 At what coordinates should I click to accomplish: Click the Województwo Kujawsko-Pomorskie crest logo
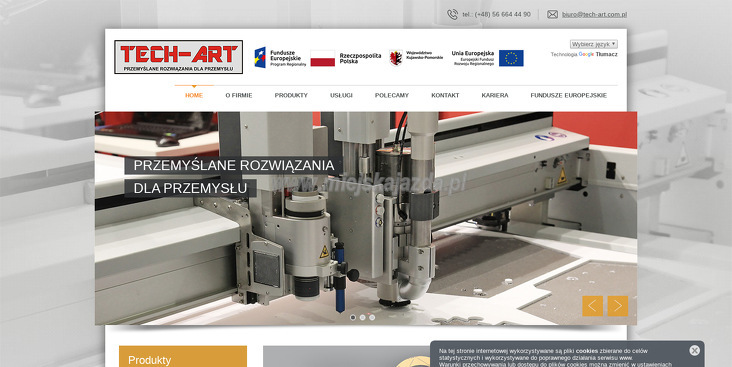click(416, 58)
